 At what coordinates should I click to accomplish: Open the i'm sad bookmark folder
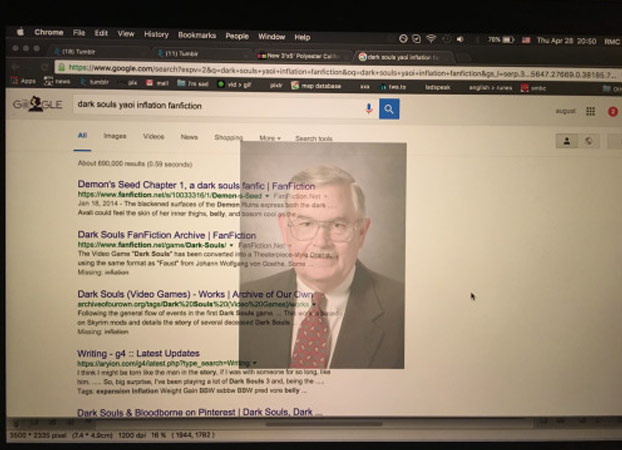click(x=193, y=83)
